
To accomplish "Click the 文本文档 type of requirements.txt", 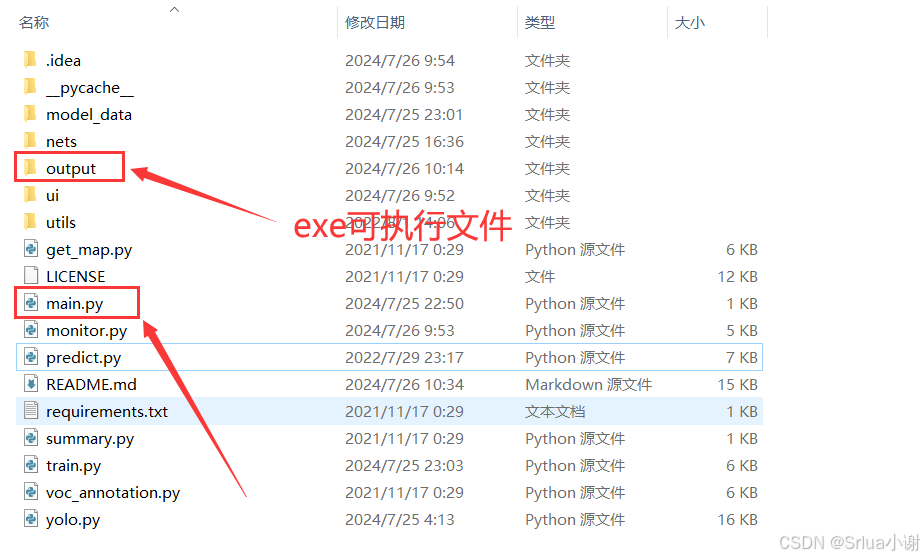I will pos(555,412).
